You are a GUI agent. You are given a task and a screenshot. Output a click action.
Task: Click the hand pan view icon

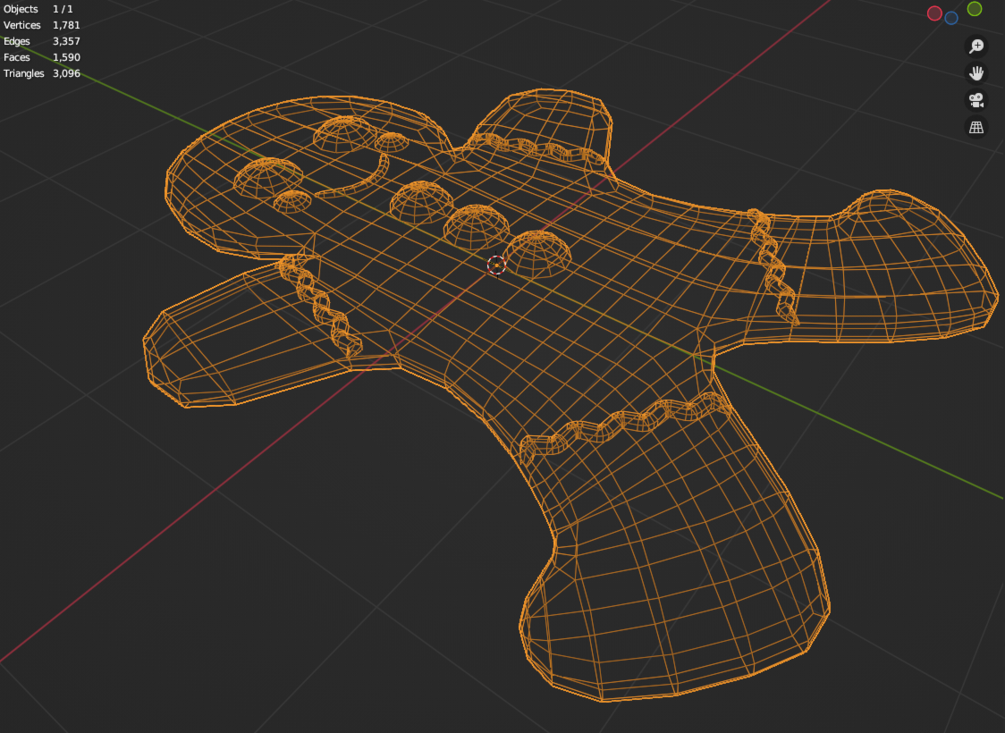[976, 73]
